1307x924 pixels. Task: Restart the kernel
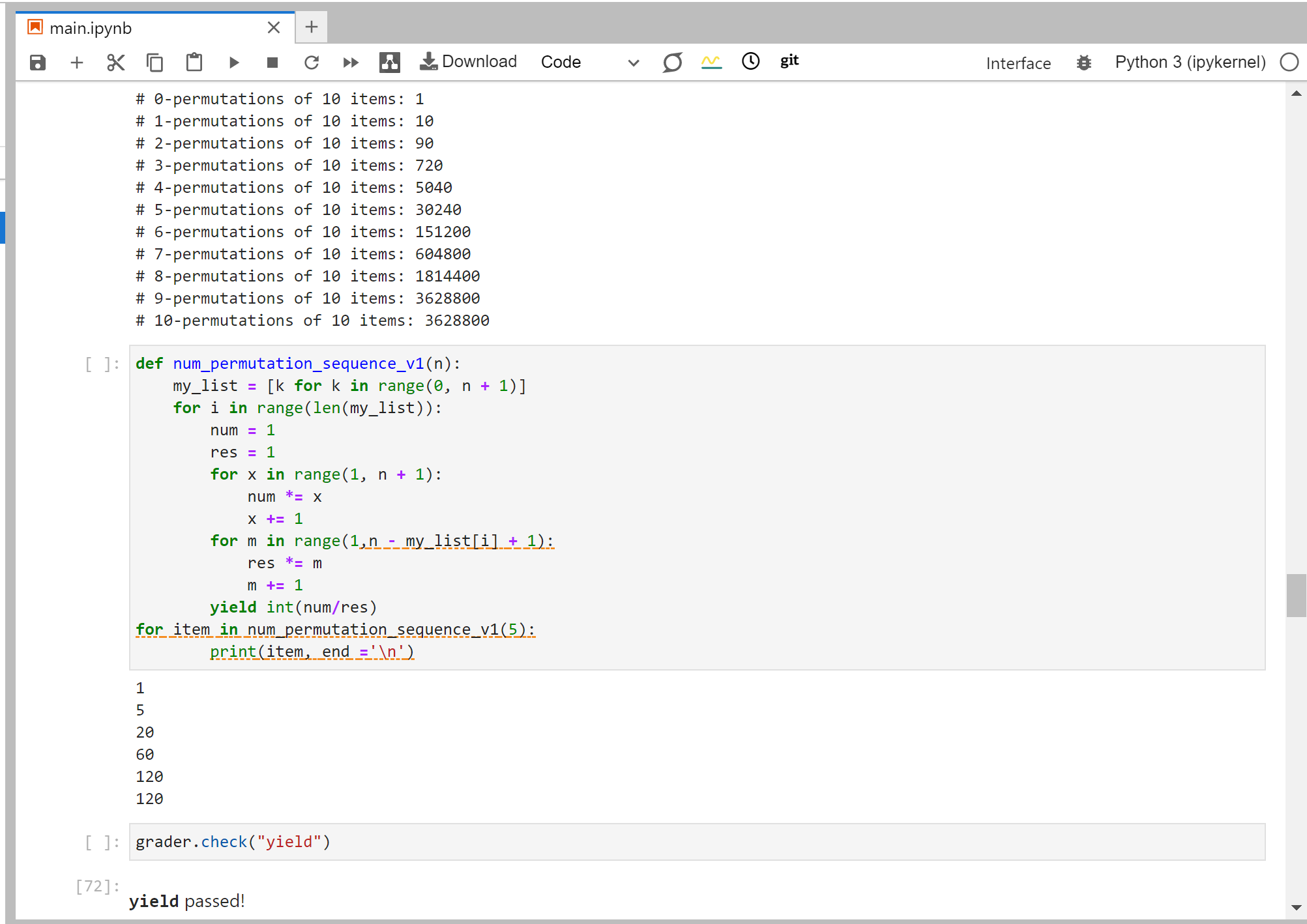(x=312, y=63)
